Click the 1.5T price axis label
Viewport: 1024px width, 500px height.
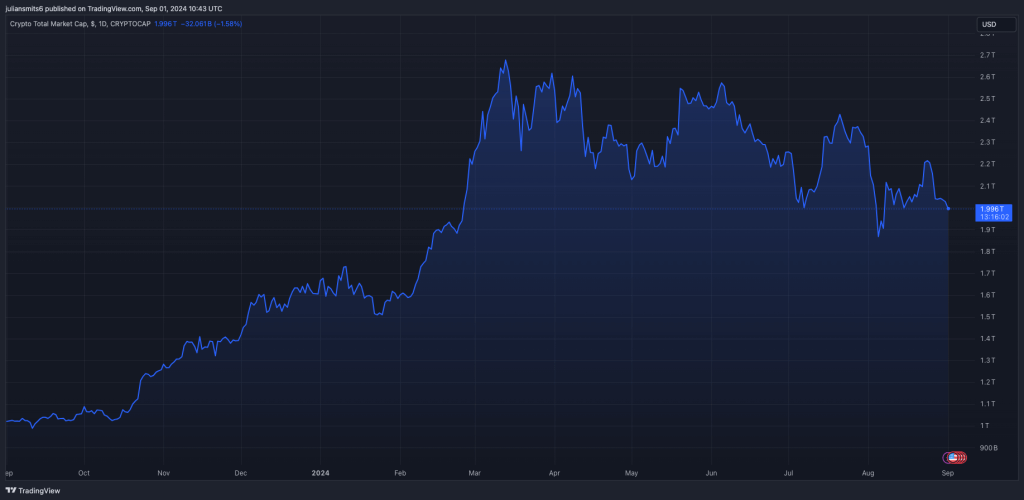click(986, 317)
